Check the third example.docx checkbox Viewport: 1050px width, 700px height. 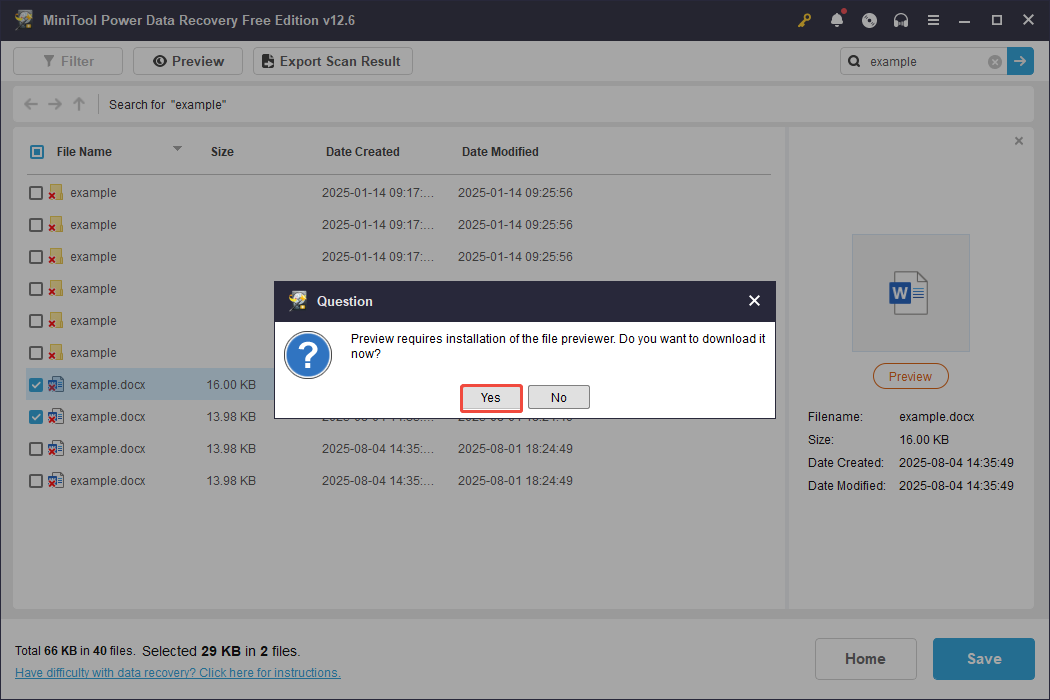(36, 449)
